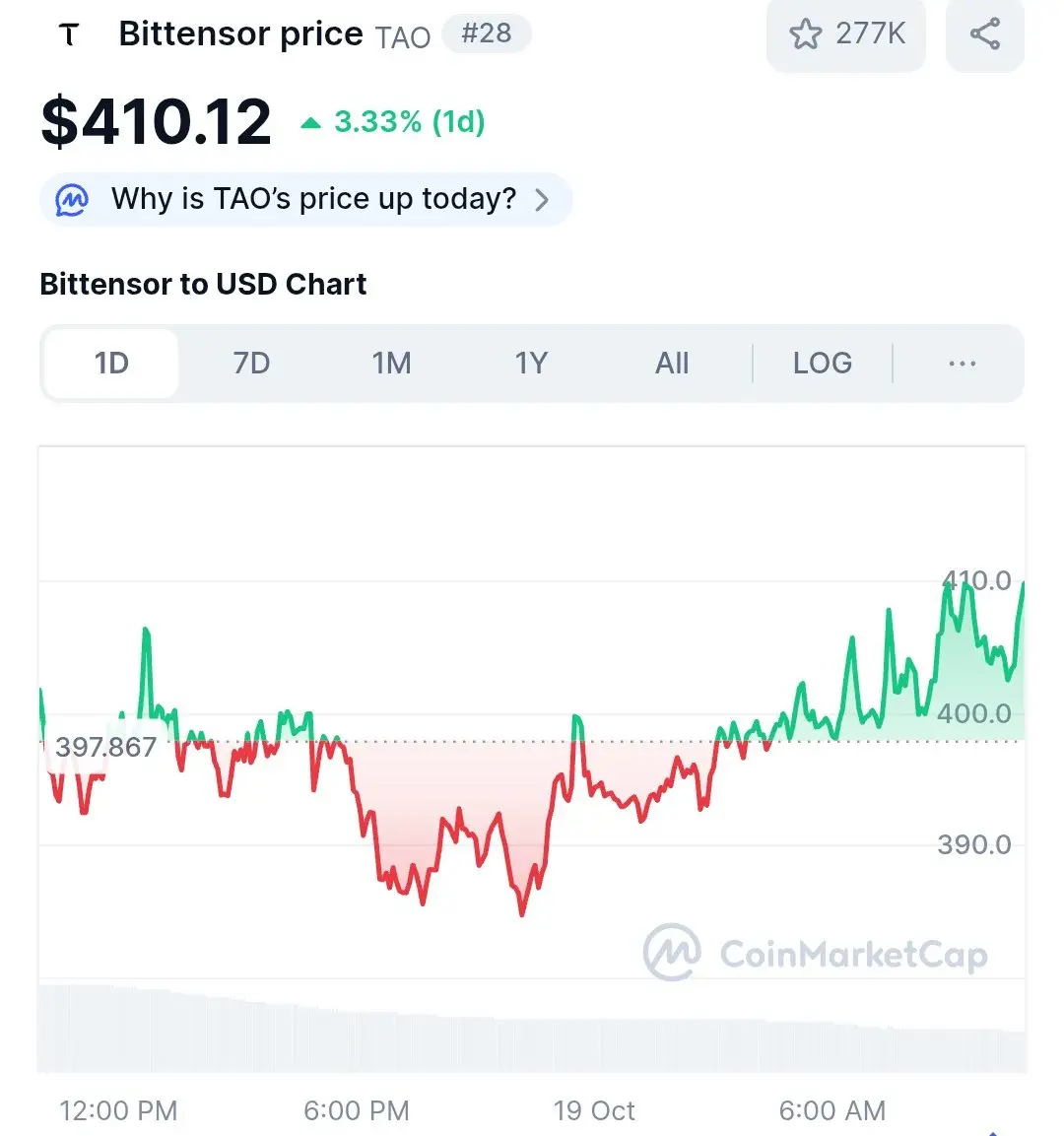The width and height of the screenshot is (1064, 1136).
Task: Toggle the LOG scale option
Action: coord(822,364)
